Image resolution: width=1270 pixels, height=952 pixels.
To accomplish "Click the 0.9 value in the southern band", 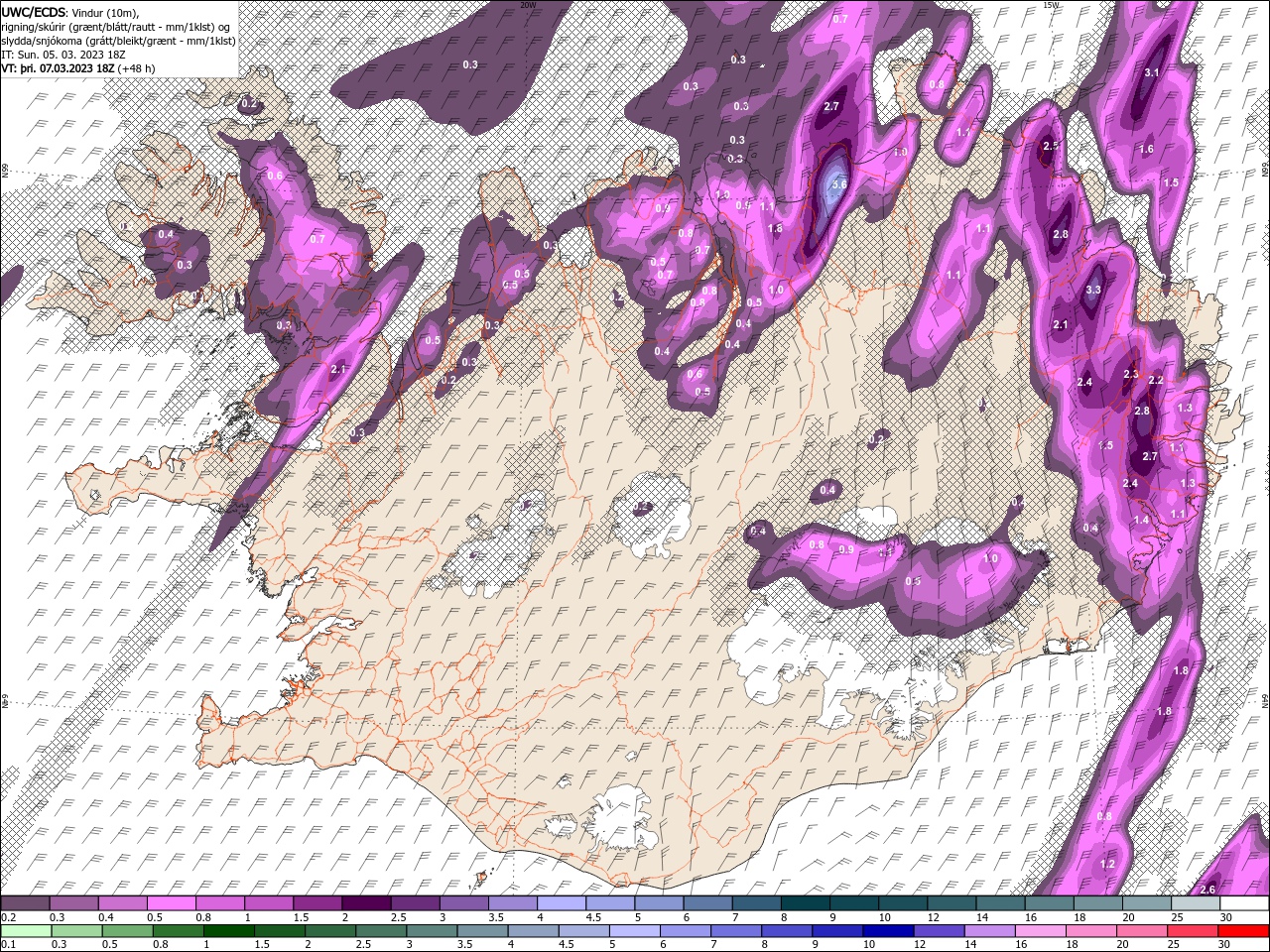I will pos(846,549).
